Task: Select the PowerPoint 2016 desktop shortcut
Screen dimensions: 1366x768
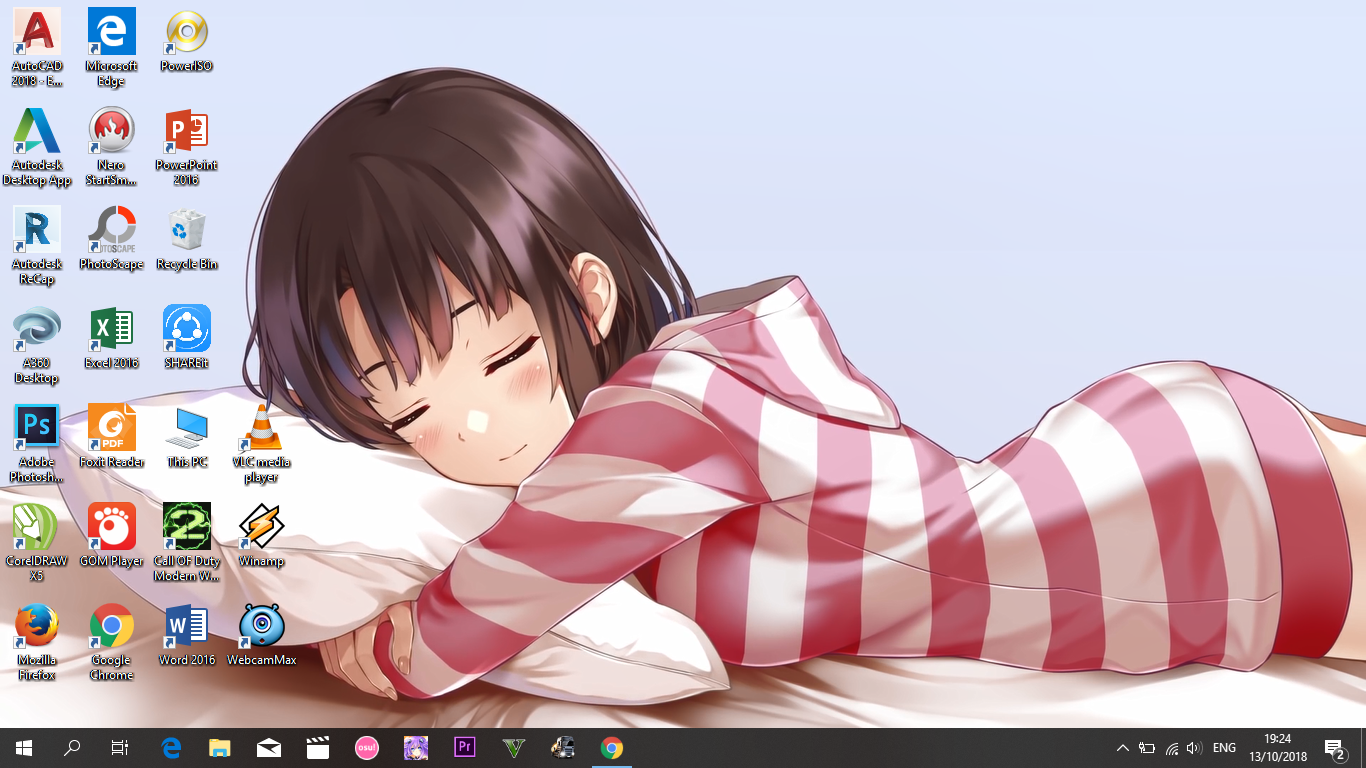Action: 187,146
